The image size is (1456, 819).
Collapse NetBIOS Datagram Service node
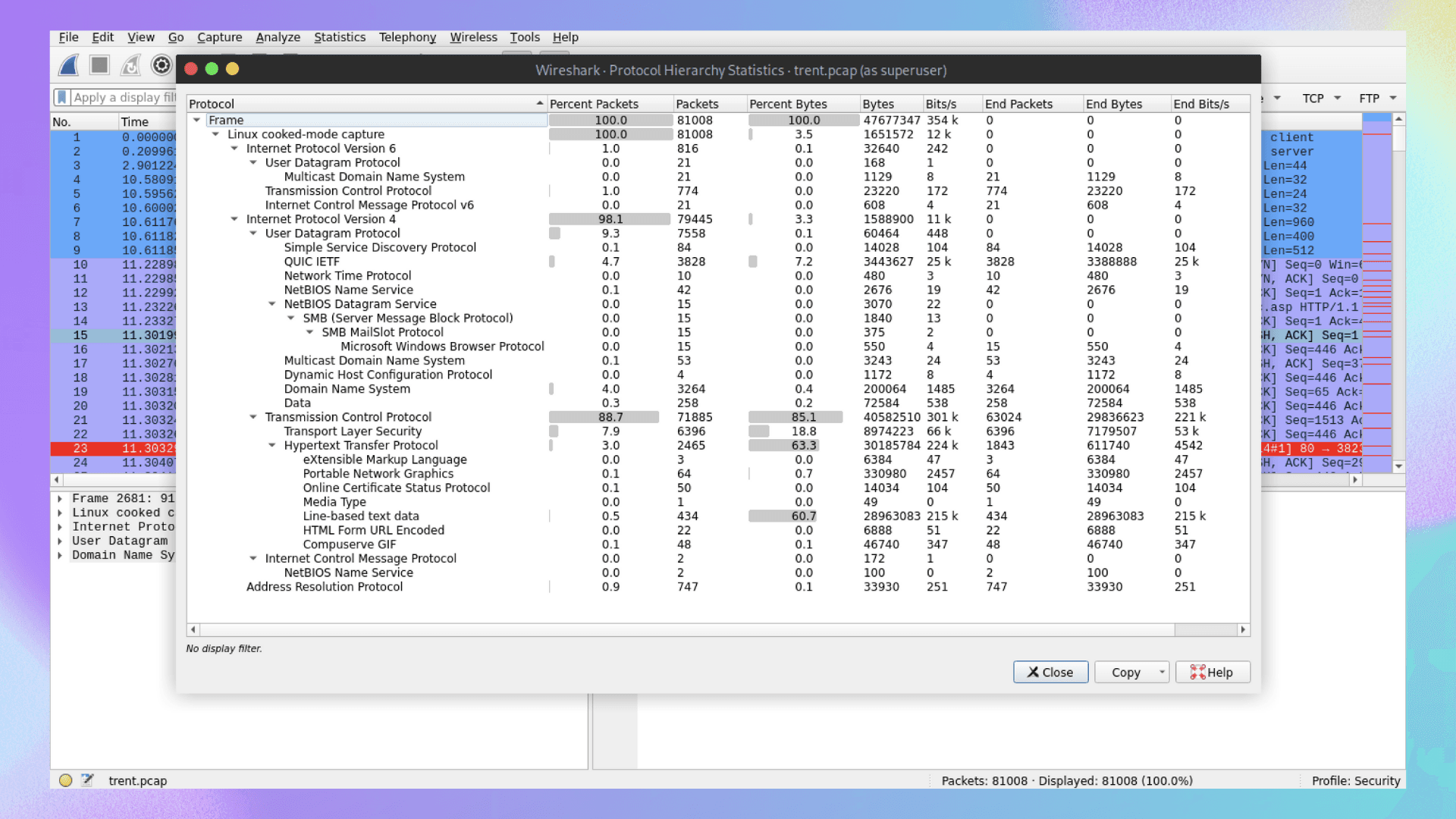click(272, 304)
